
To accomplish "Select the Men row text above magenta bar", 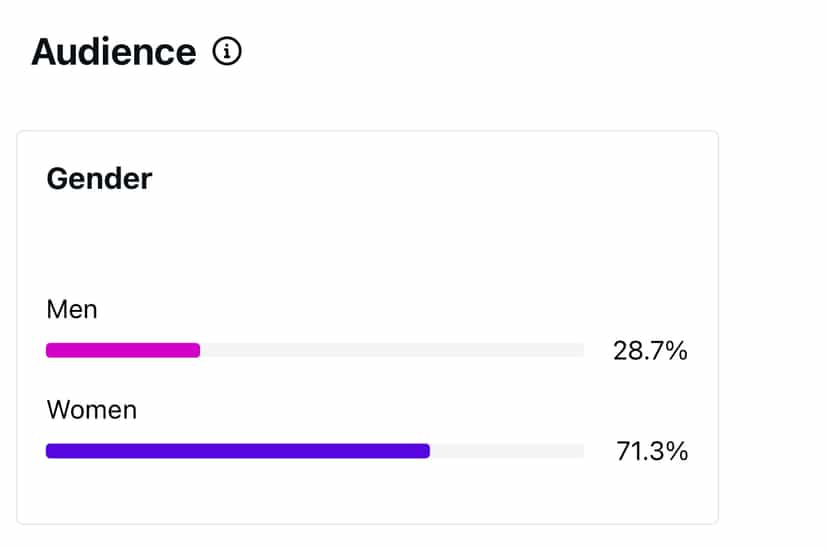I will click(x=72, y=309).
